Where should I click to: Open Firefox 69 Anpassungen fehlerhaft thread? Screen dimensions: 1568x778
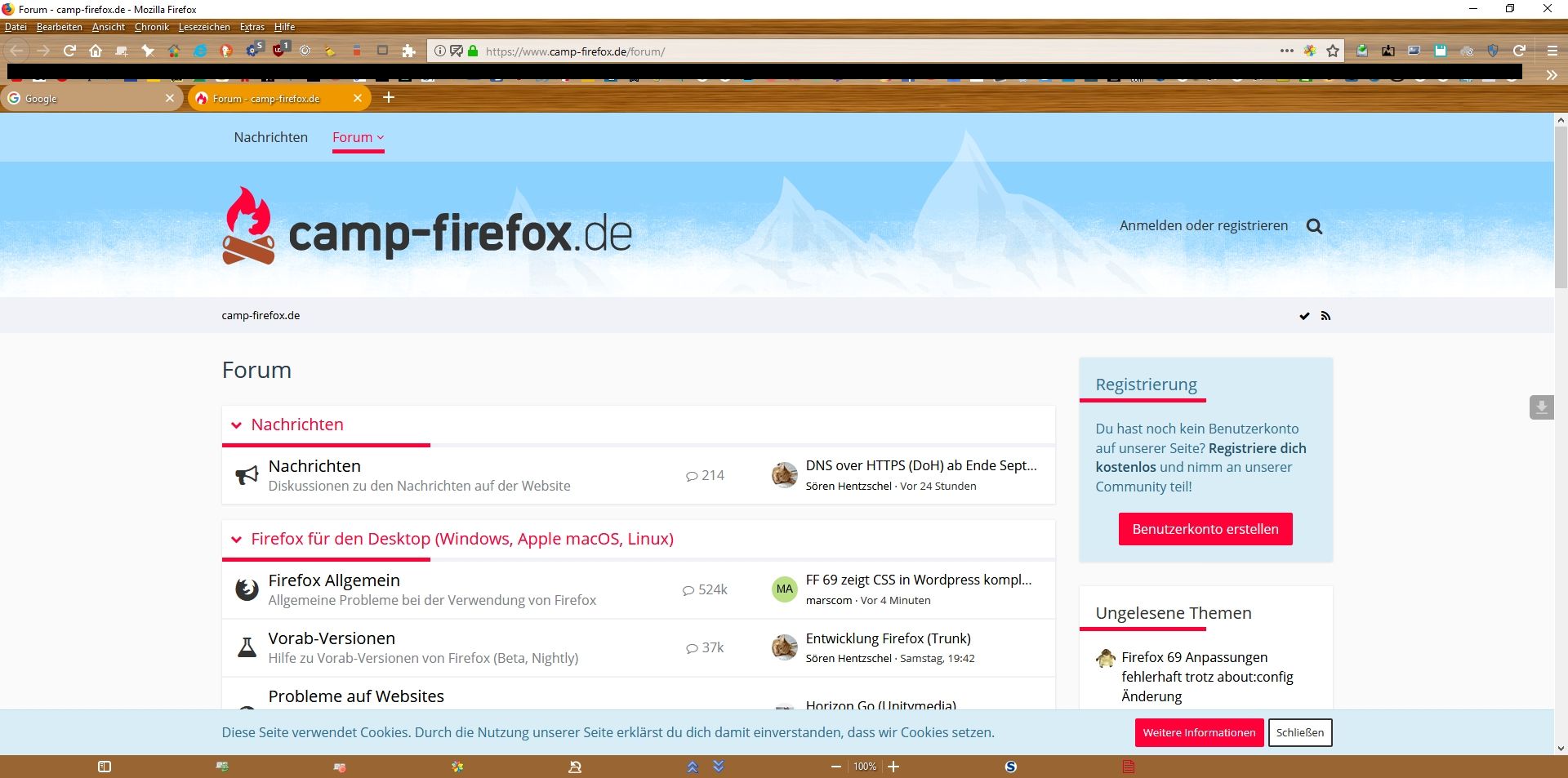1207,677
